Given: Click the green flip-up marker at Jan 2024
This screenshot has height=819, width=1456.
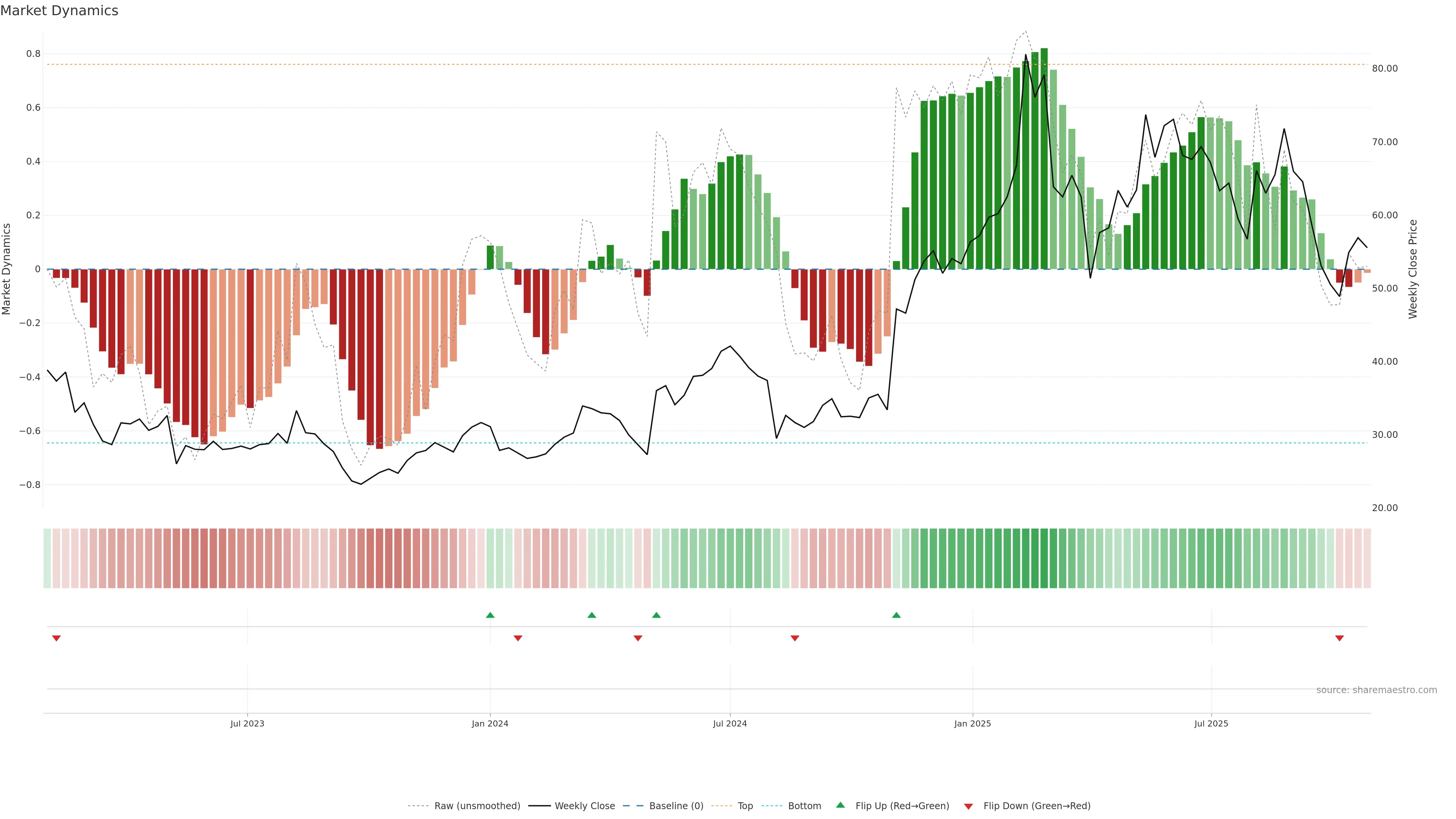Looking at the screenshot, I should coord(490,615).
